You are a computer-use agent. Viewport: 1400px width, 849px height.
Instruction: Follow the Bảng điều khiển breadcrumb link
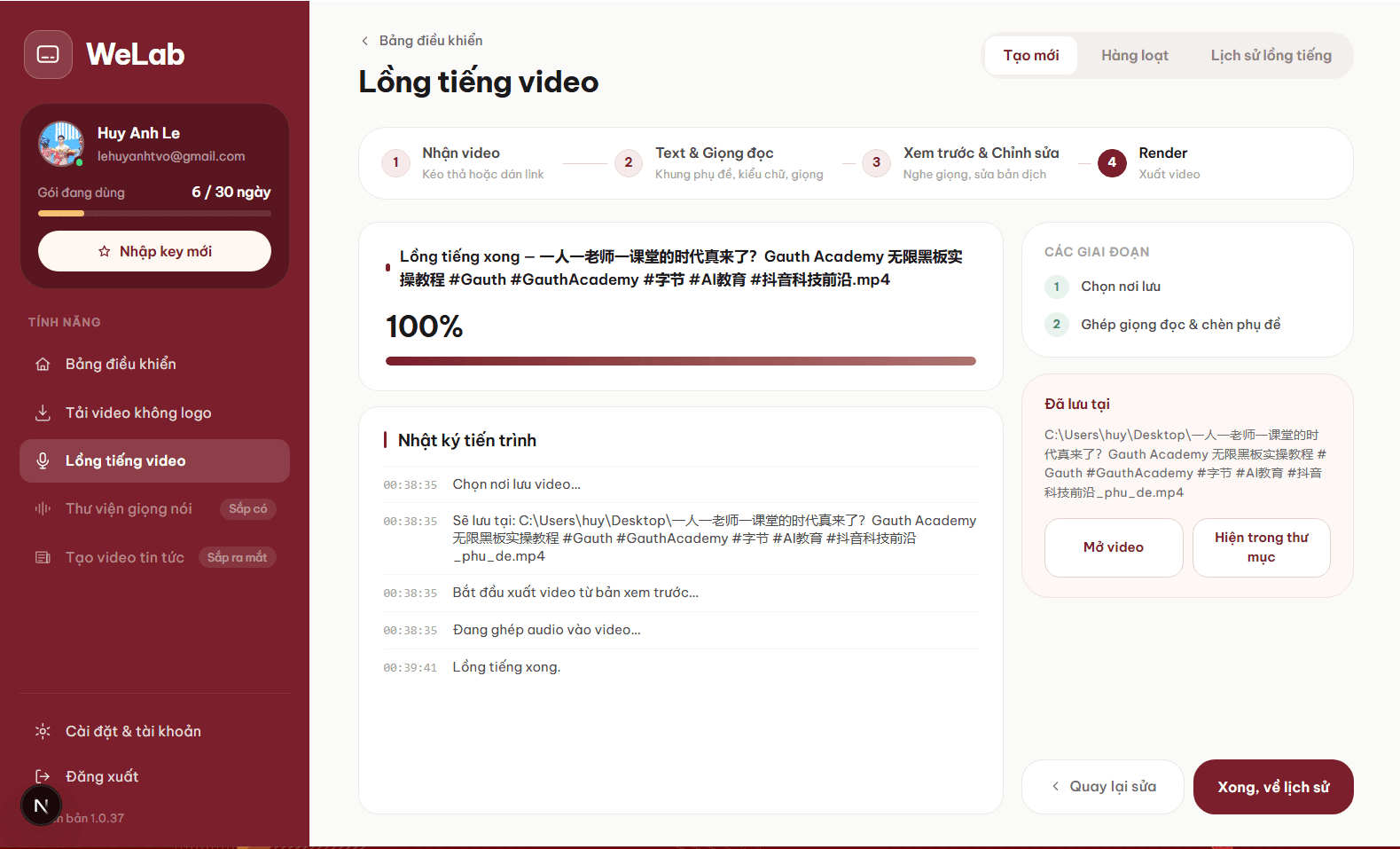(x=431, y=41)
